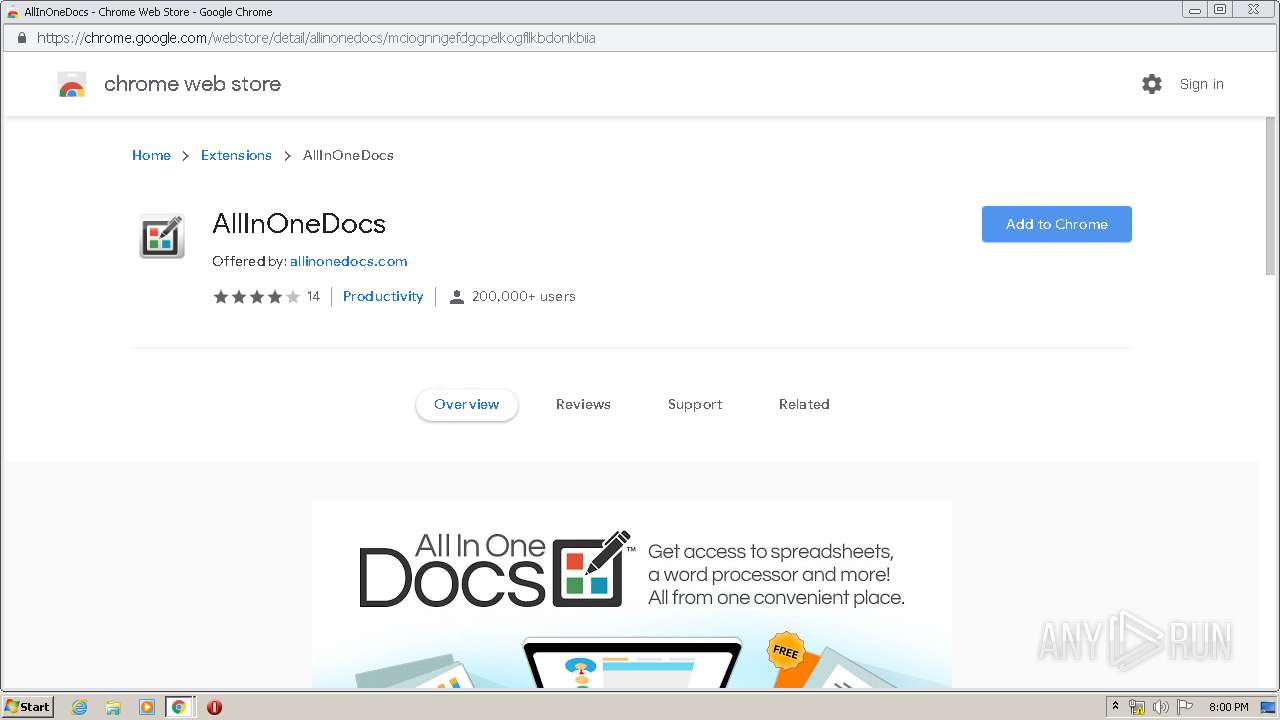Click the All In One Docs promo image
This screenshot has width=1280, height=720.
pyautogui.click(x=632, y=594)
